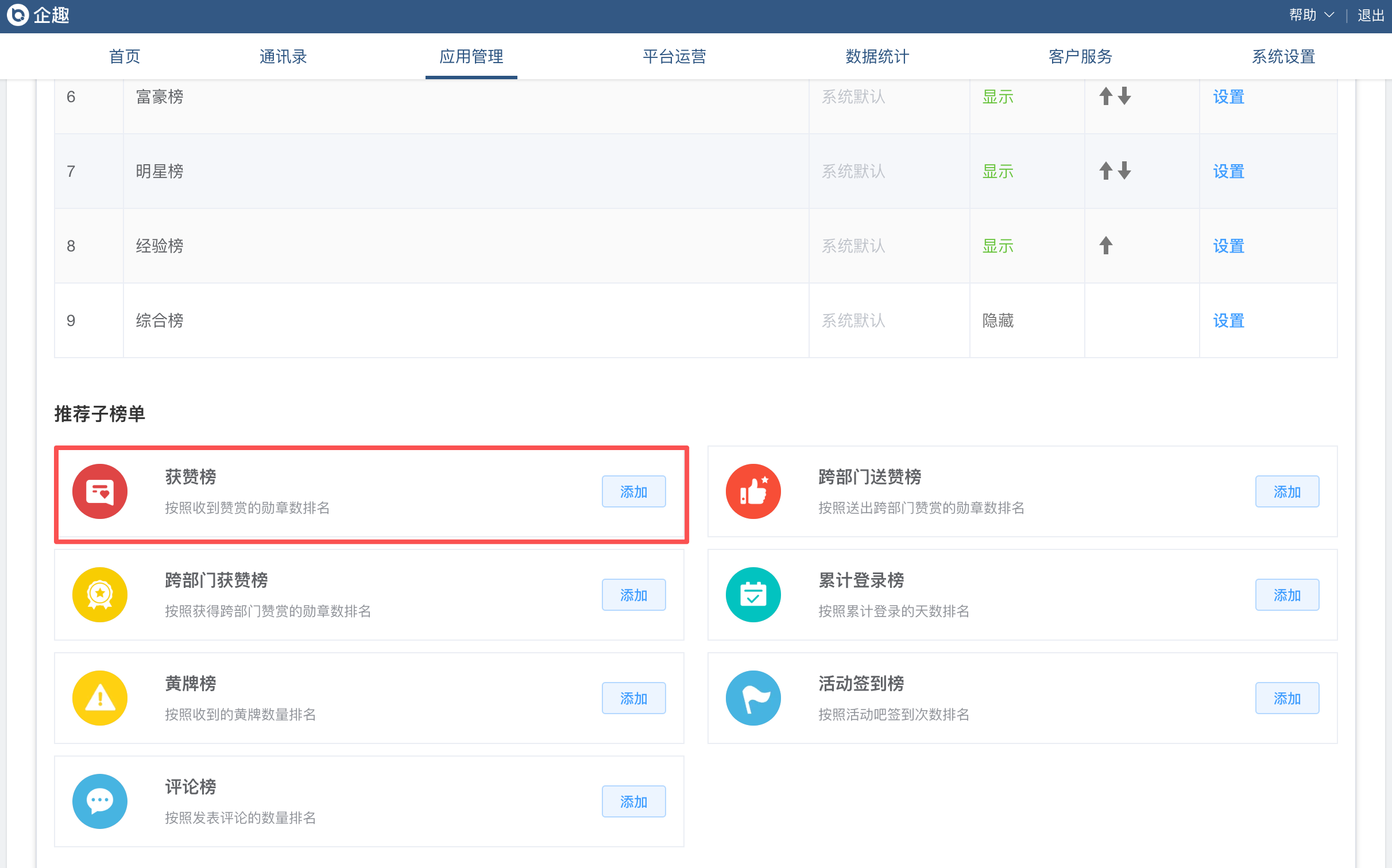Add the 获赞榜 sub-list
The width and height of the screenshot is (1392, 868).
click(634, 491)
